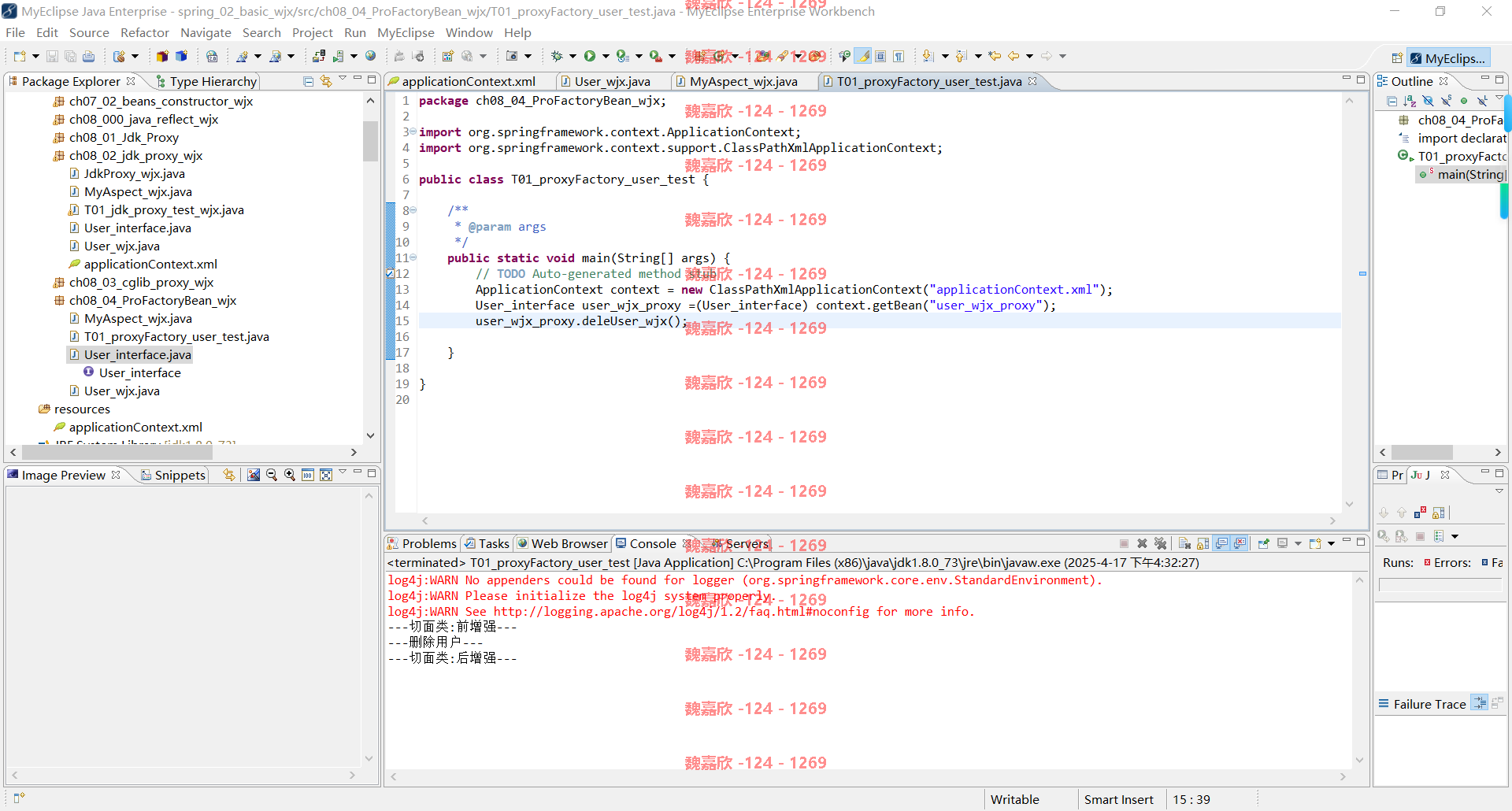Click the Test Run History icon in JUnit

[x=1439, y=536]
